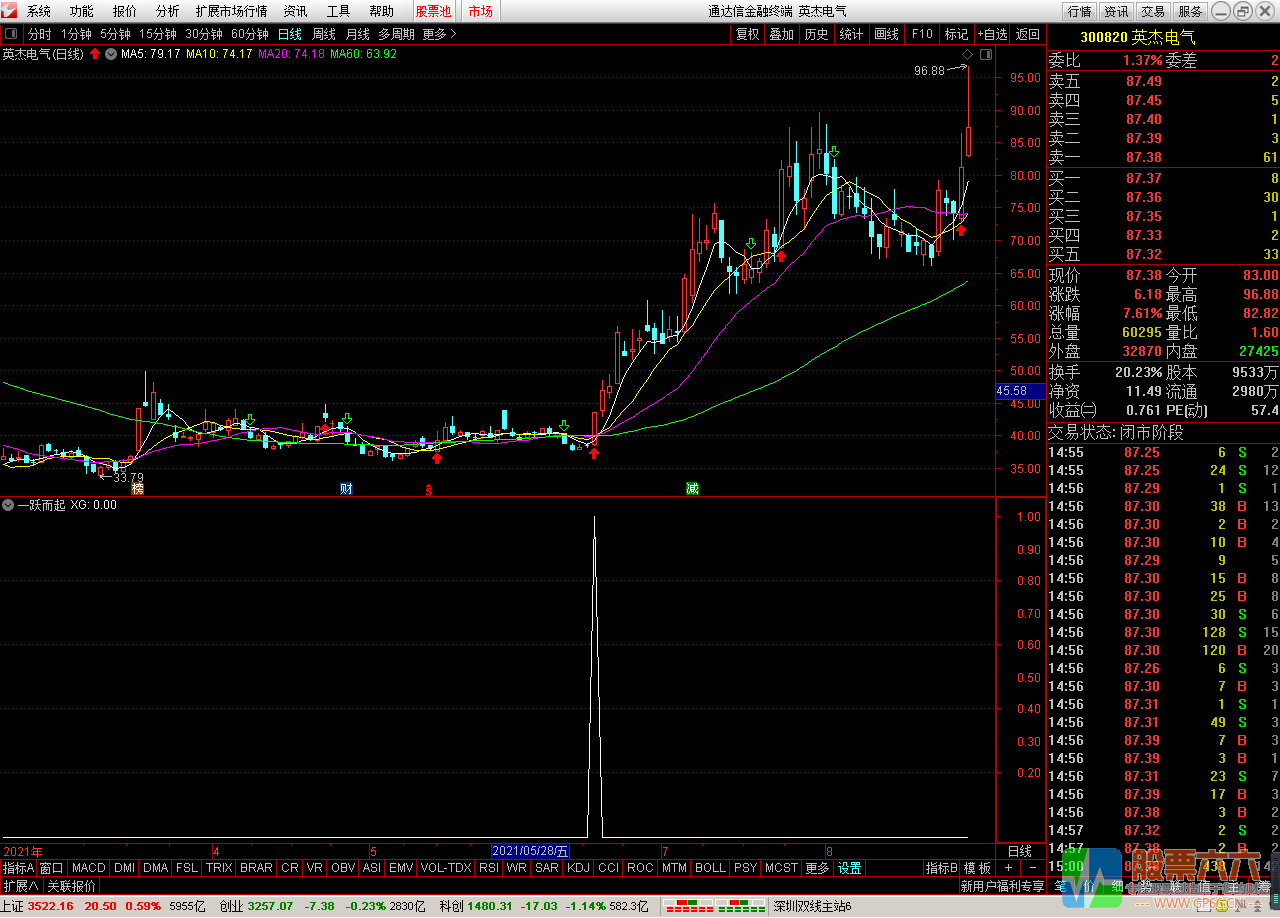Click the 模板 button
The width and height of the screenshot is (1280, 918).
click(x=978, y=868)
